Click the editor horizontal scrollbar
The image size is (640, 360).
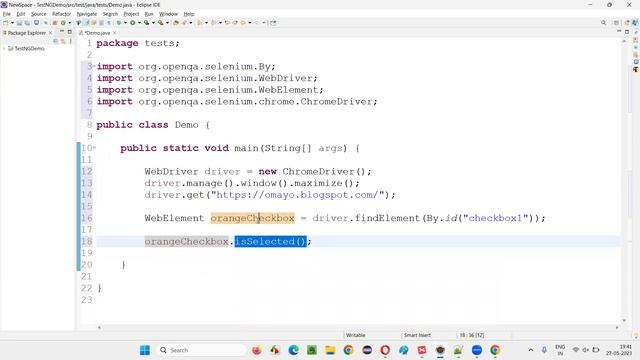[358, 327]
